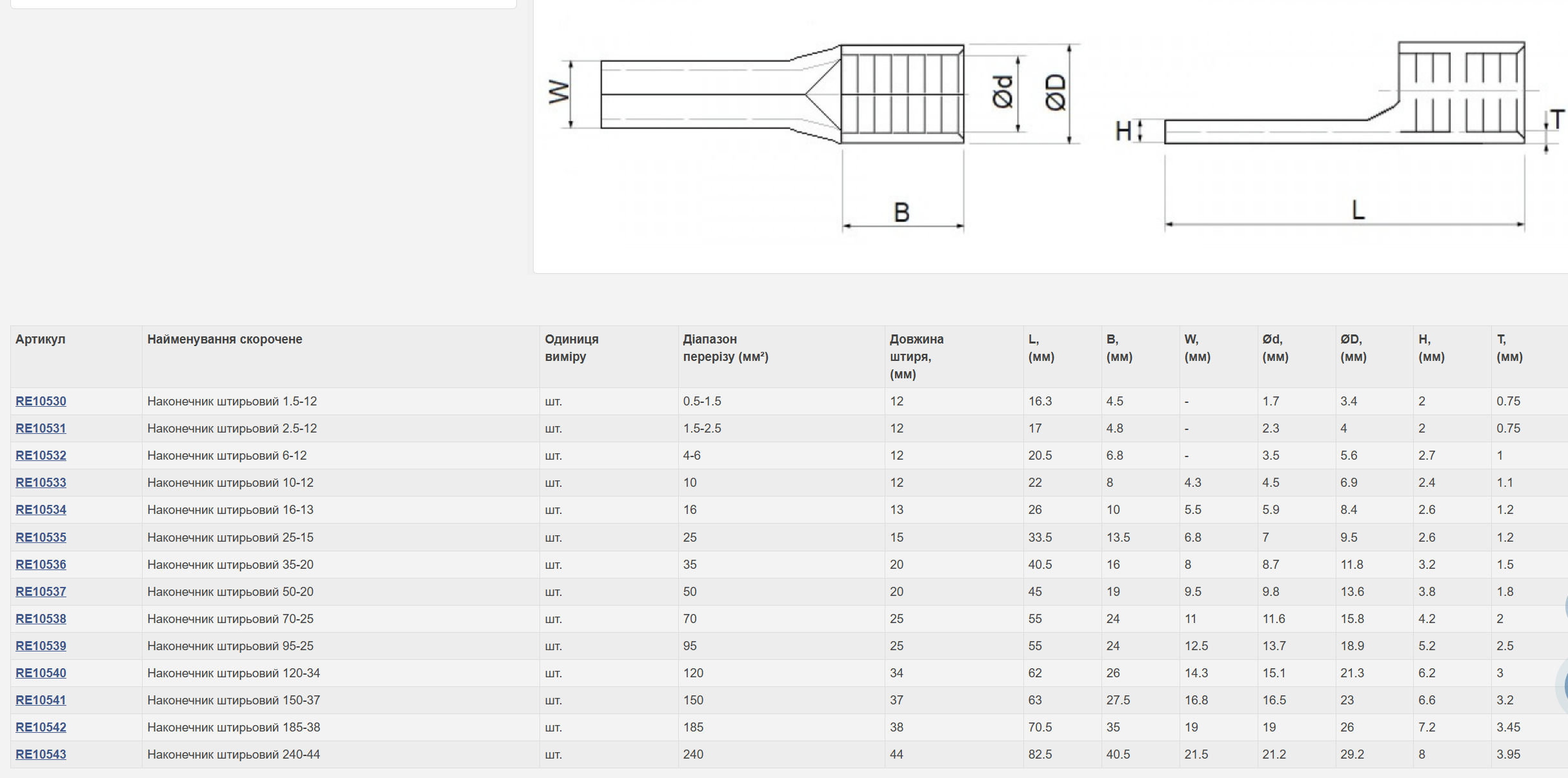This screenshot has height=778, width=1568.
Task: Click the top-view pin terminal dimension drawing
Action: point(814,136)
